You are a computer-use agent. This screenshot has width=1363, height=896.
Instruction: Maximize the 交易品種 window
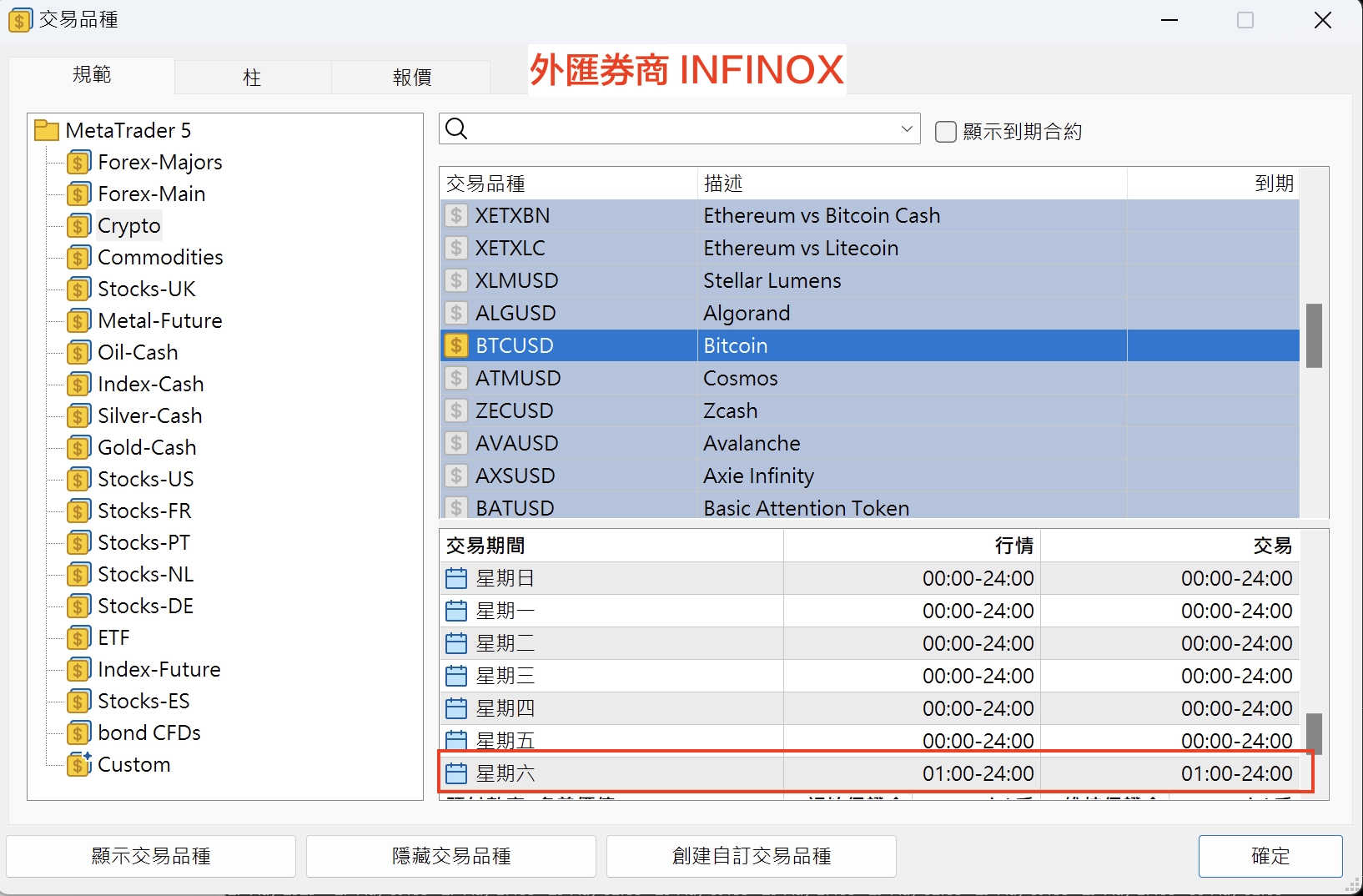pos(1245,20)
